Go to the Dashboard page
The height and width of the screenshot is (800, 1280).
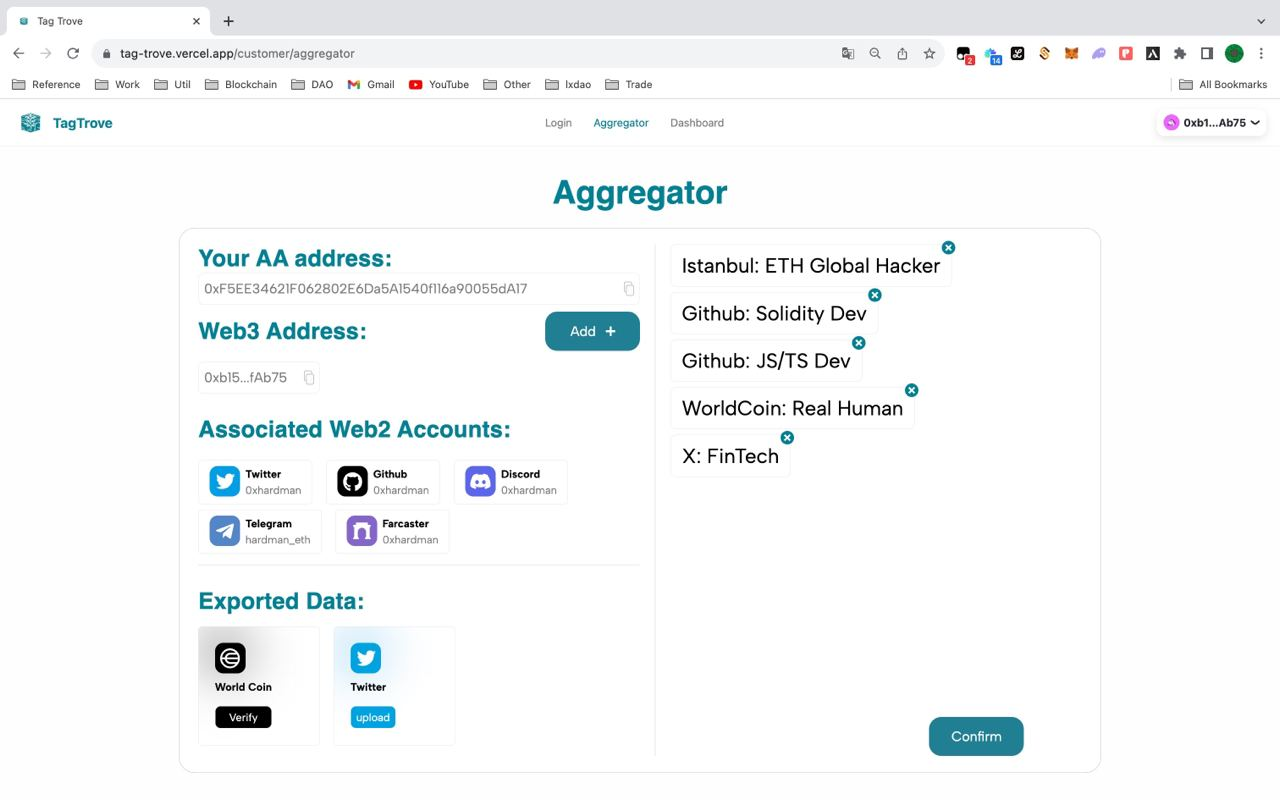coord(697,123)
